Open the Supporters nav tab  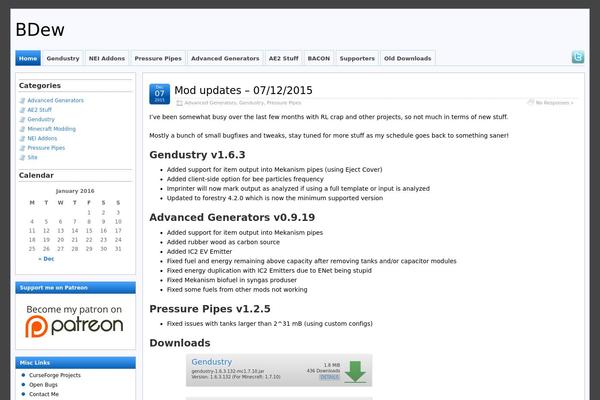357,58
